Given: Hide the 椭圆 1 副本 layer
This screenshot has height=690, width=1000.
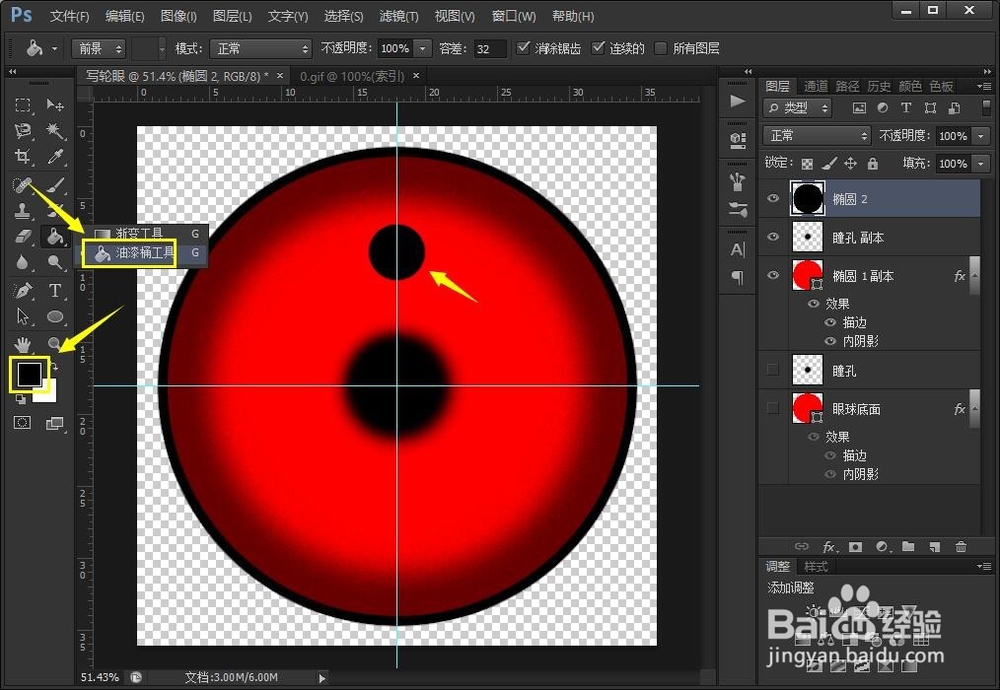Looking at the screenshot, I should 773,275.
